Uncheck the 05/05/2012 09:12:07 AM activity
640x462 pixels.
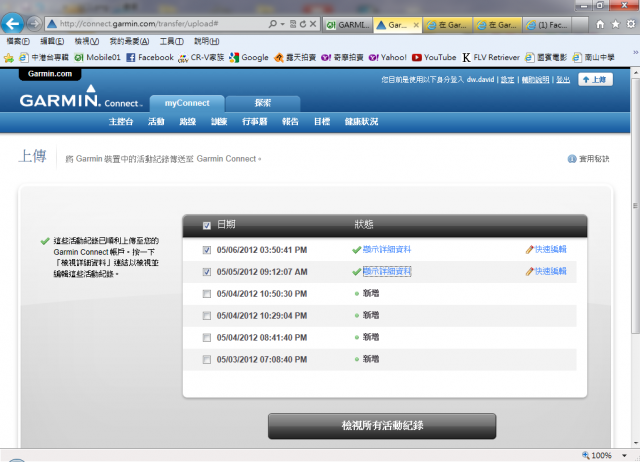point(207,272)
